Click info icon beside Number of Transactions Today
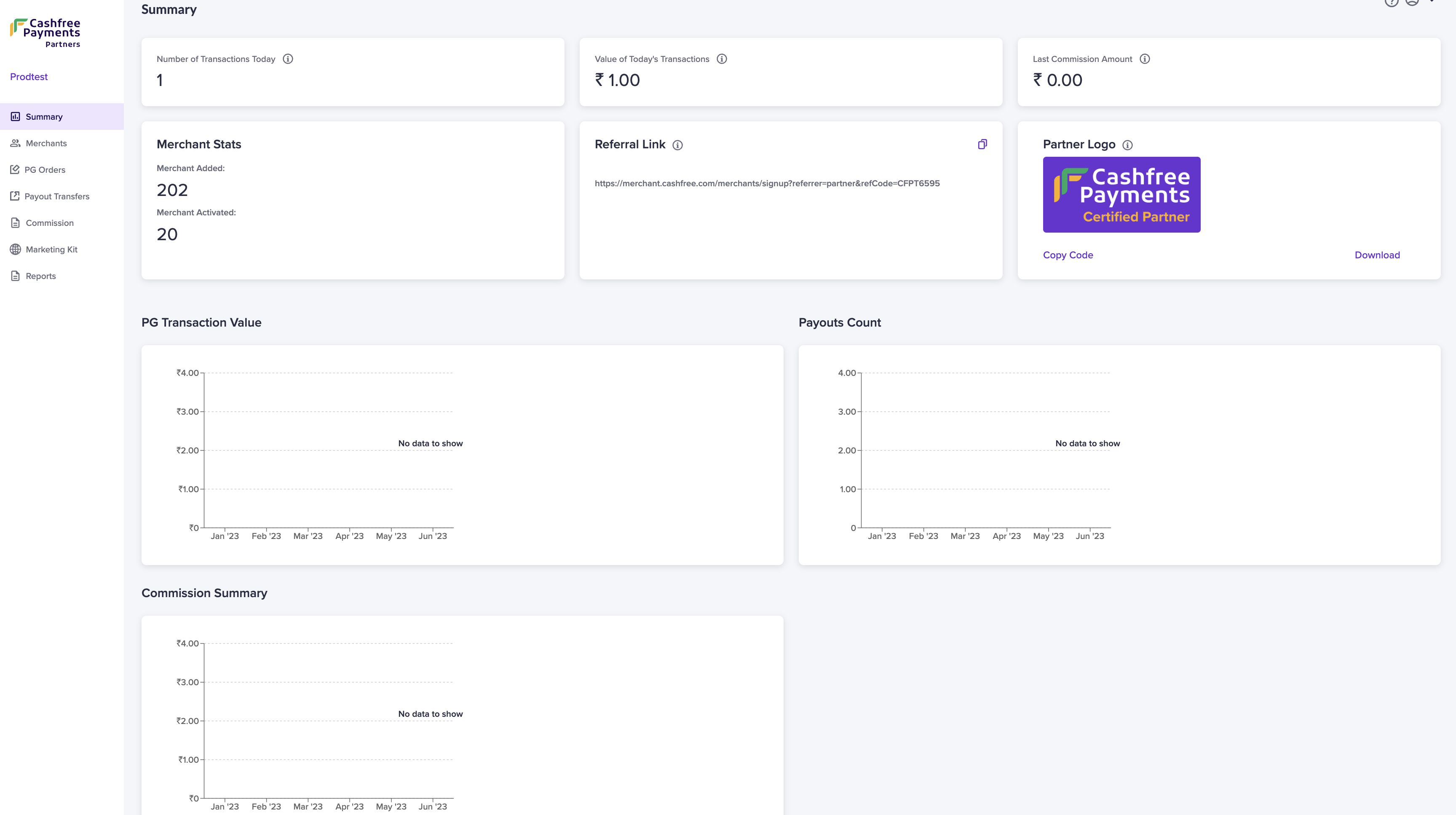1456x815 pixels. tap(288, 59)
